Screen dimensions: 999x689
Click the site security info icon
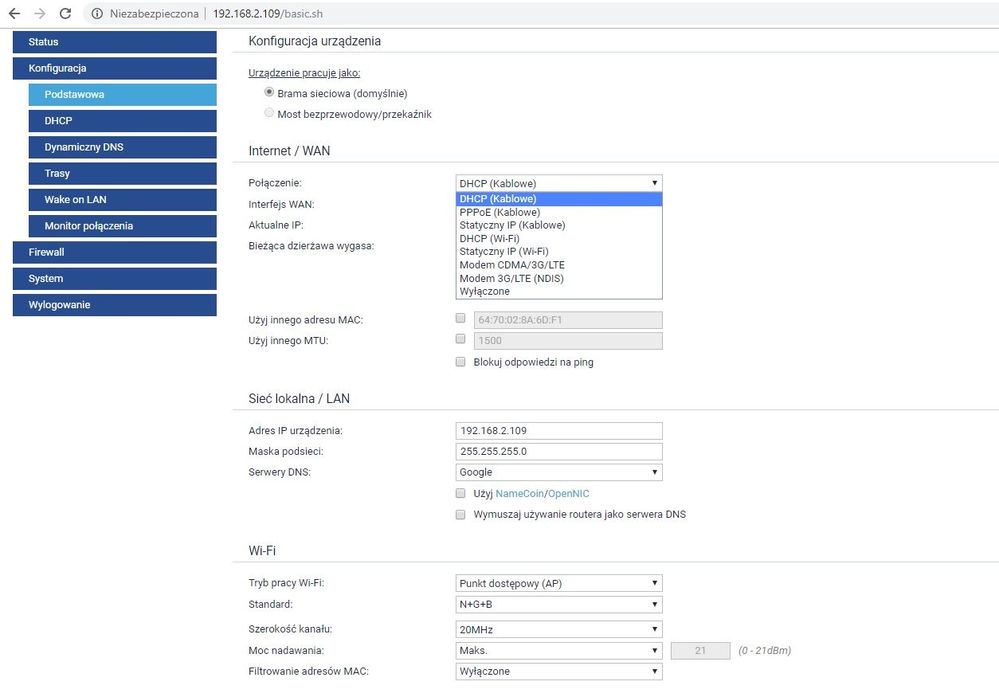[x=97, y=14]
